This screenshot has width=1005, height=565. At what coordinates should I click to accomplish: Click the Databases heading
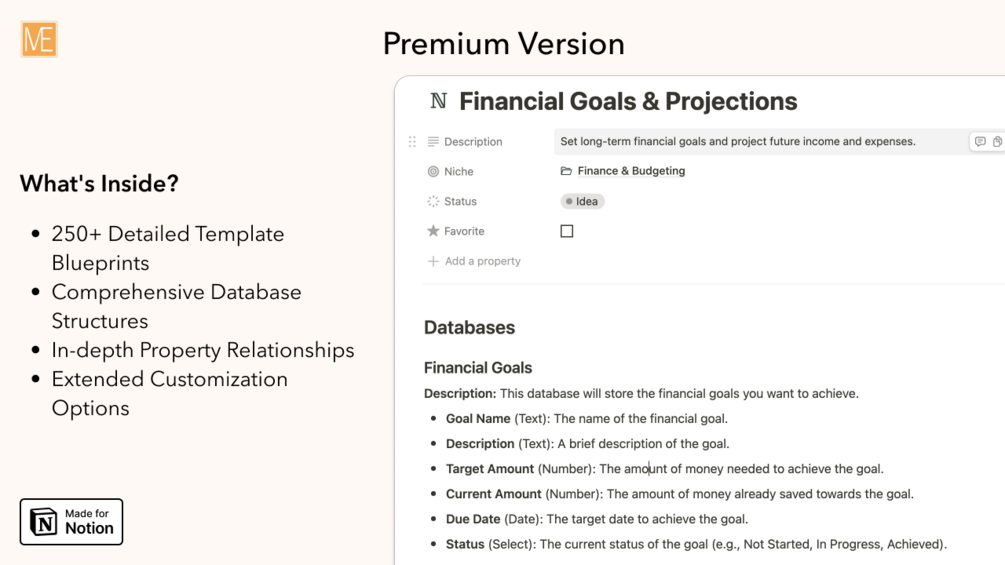(x=469, y=327)
